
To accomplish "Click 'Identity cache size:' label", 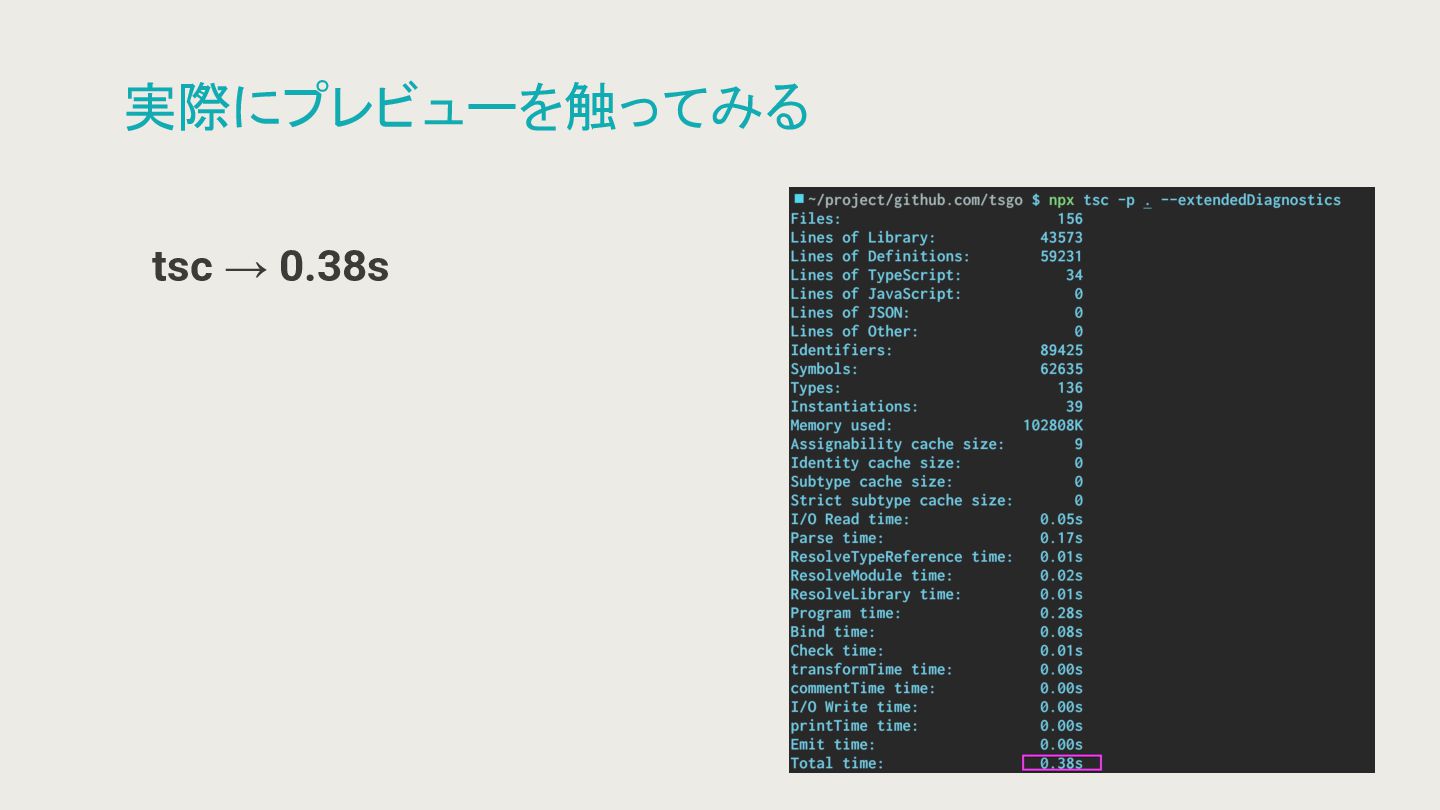I will [876, 463].
